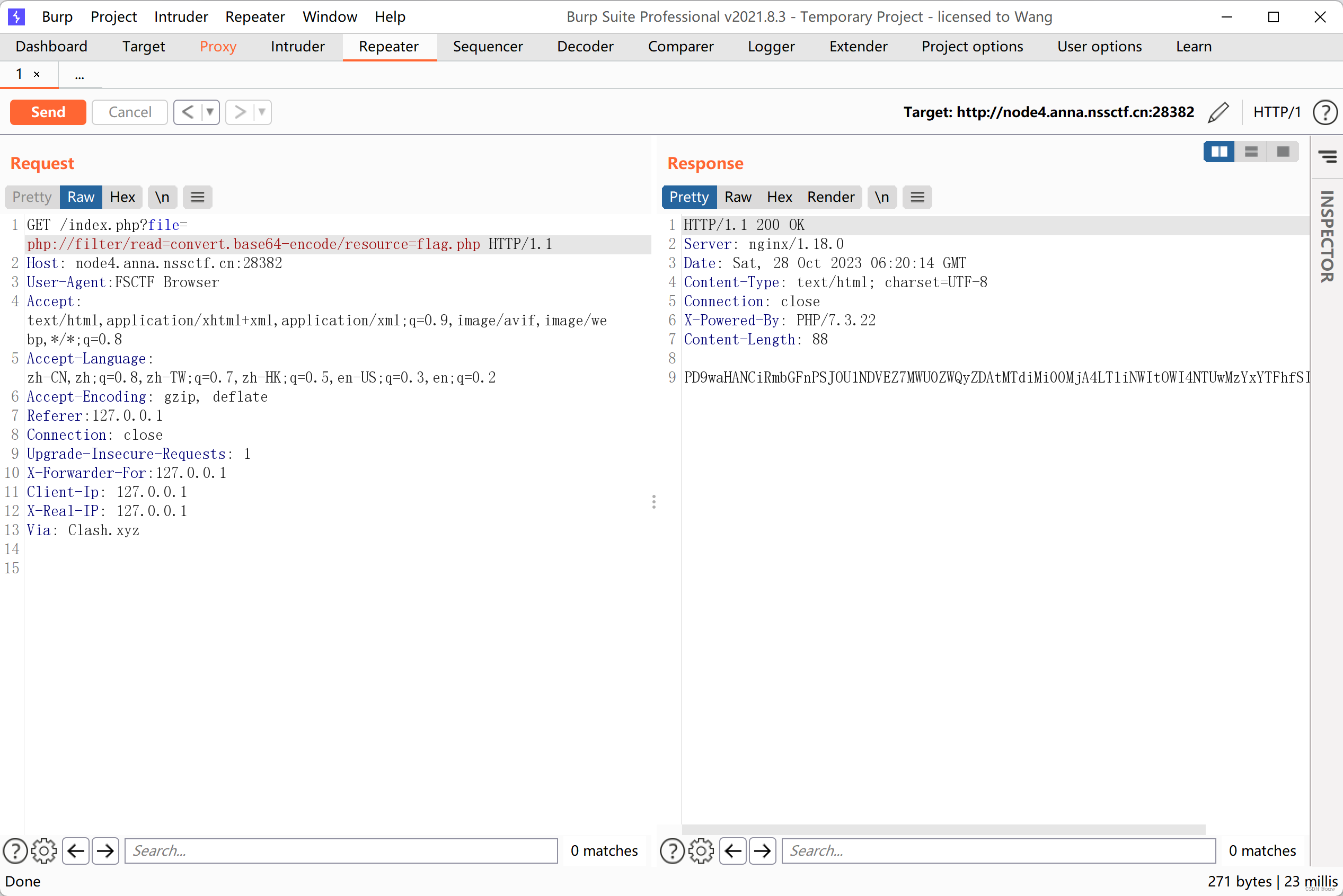This screenshot has width=1343, height=896.
Task: Select the side-by-side Request/Response layout icon
Action: click(1220, 152)
